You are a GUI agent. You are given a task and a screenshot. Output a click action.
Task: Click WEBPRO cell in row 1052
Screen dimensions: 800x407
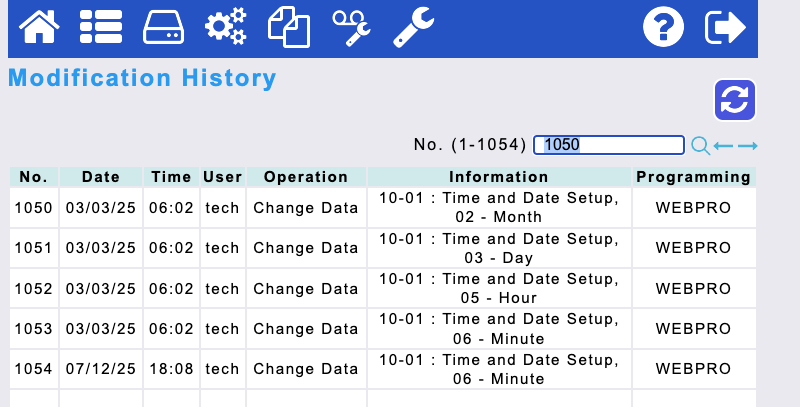(694, 289)
